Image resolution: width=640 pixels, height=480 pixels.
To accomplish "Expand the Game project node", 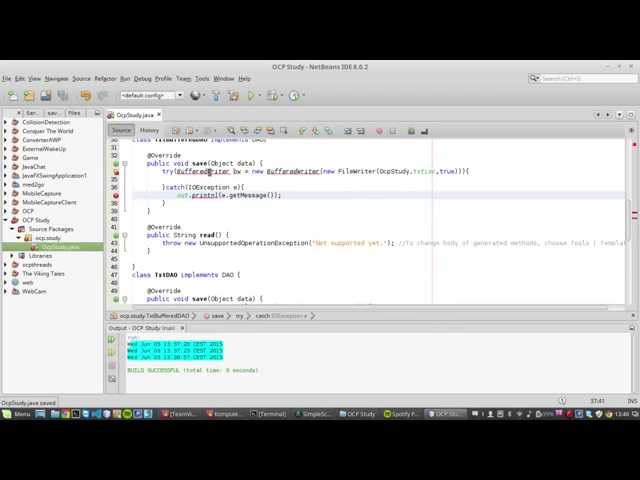I will click(5, 158).
